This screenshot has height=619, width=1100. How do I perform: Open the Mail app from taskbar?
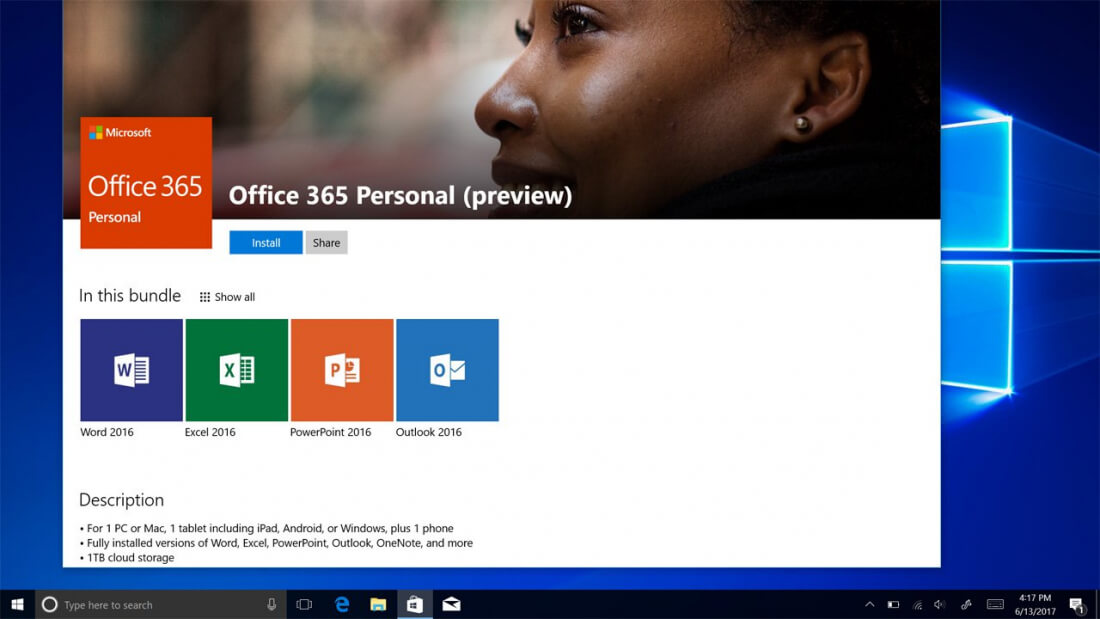[451, 604]
